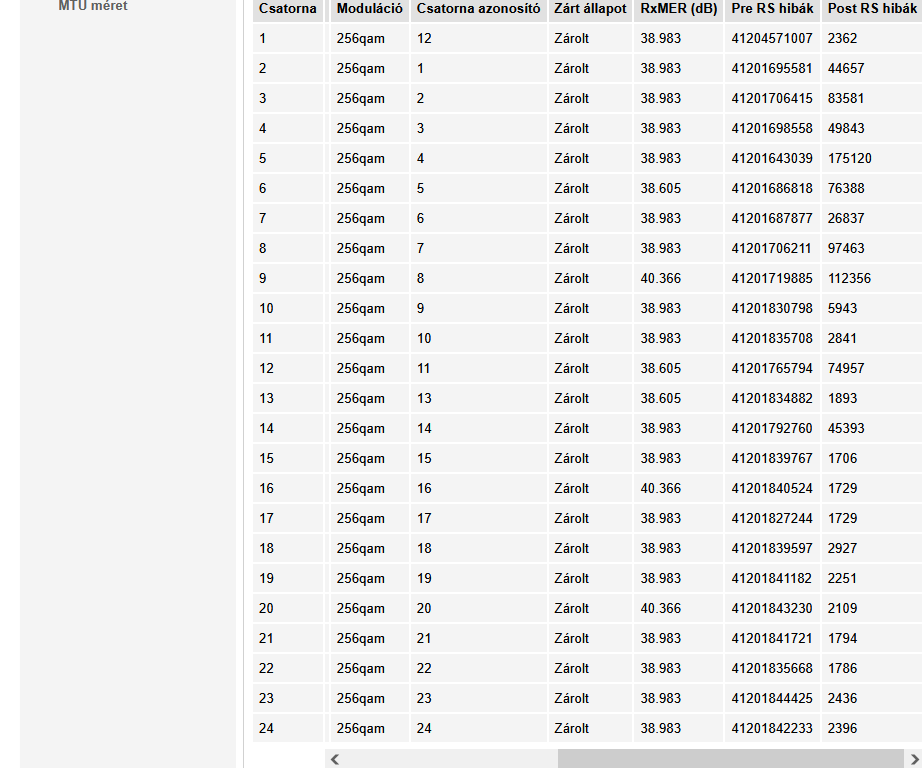The image size is (922, 768).
Task: Select Post RS value 112356
Action: coord(849,278)
